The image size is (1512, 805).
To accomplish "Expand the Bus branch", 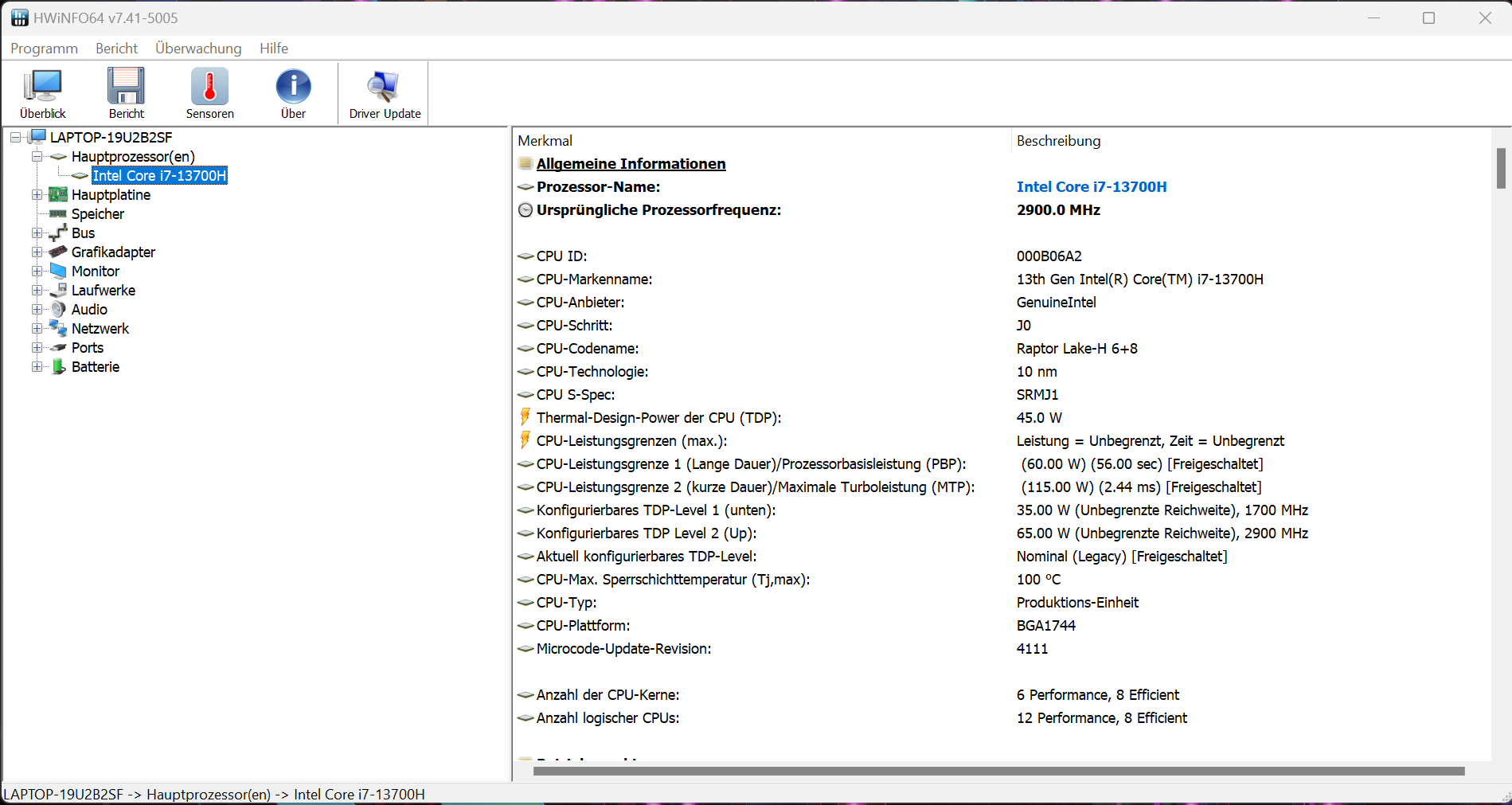I will point(37,233).
